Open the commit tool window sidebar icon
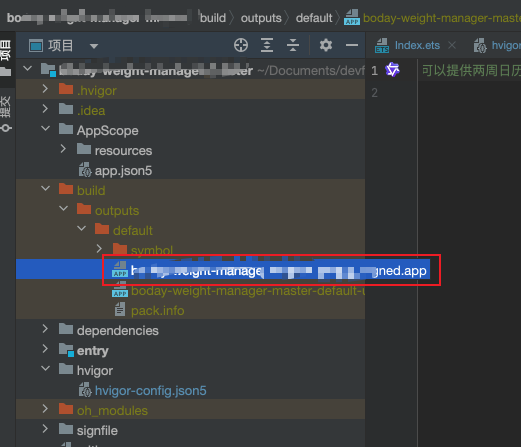This screenshot has height=447, width=521. click(6, 113)
